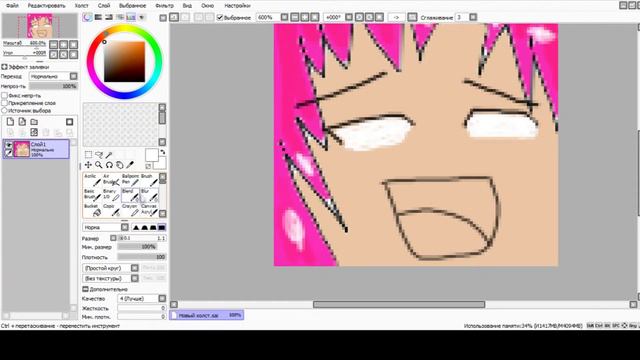
Task: Choose the Acrylic brush
Action: [x=93, y=180]
